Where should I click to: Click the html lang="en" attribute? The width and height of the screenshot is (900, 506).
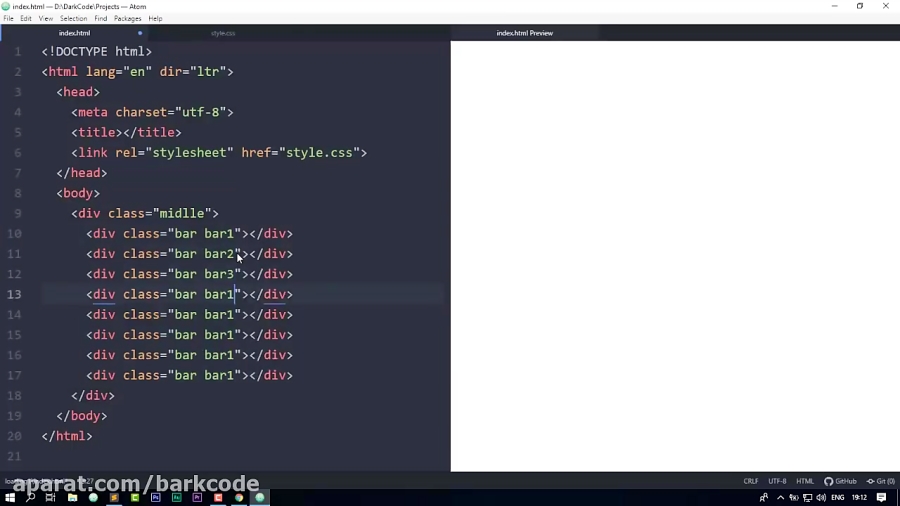point(119,72)
